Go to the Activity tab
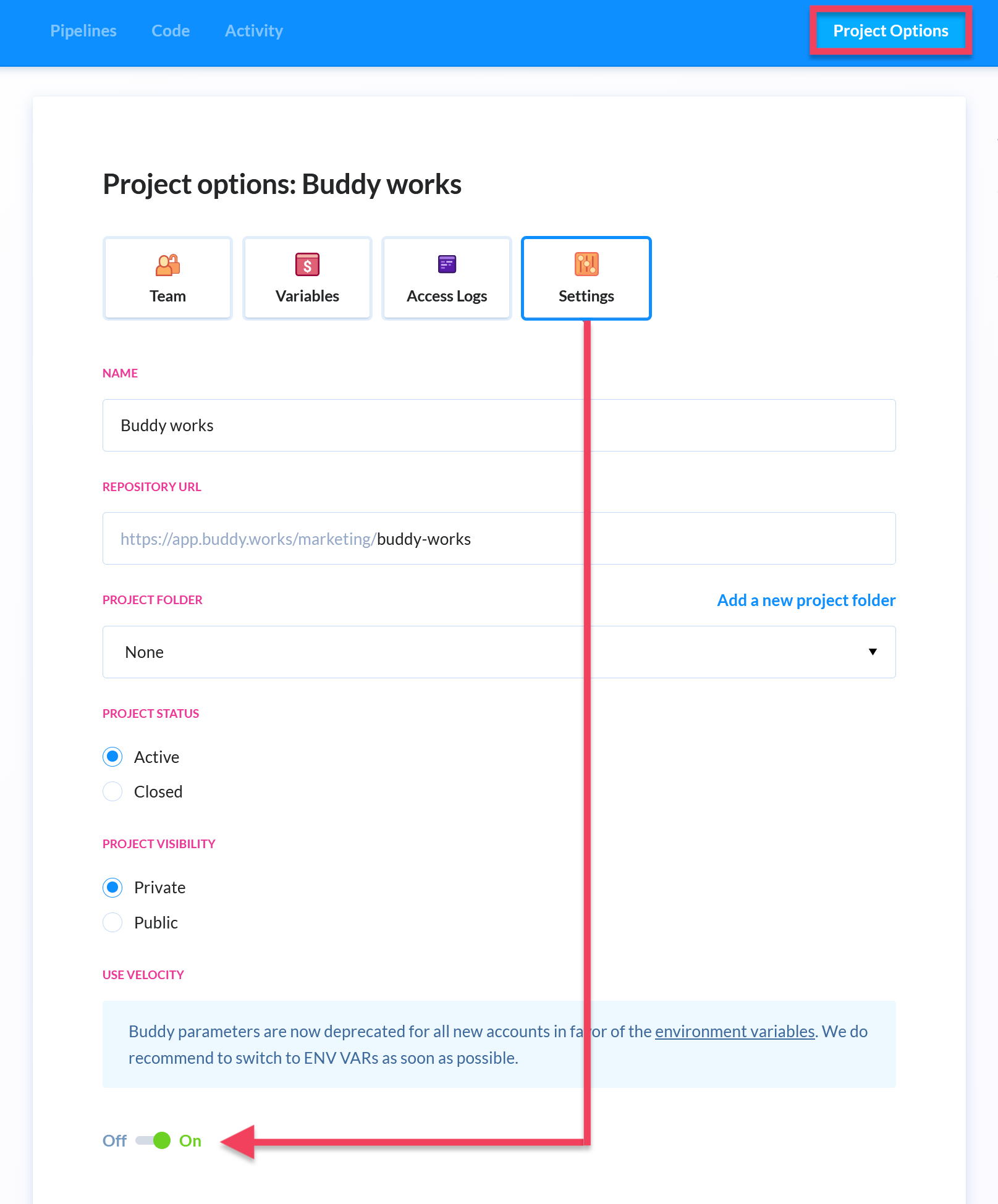 254,31
